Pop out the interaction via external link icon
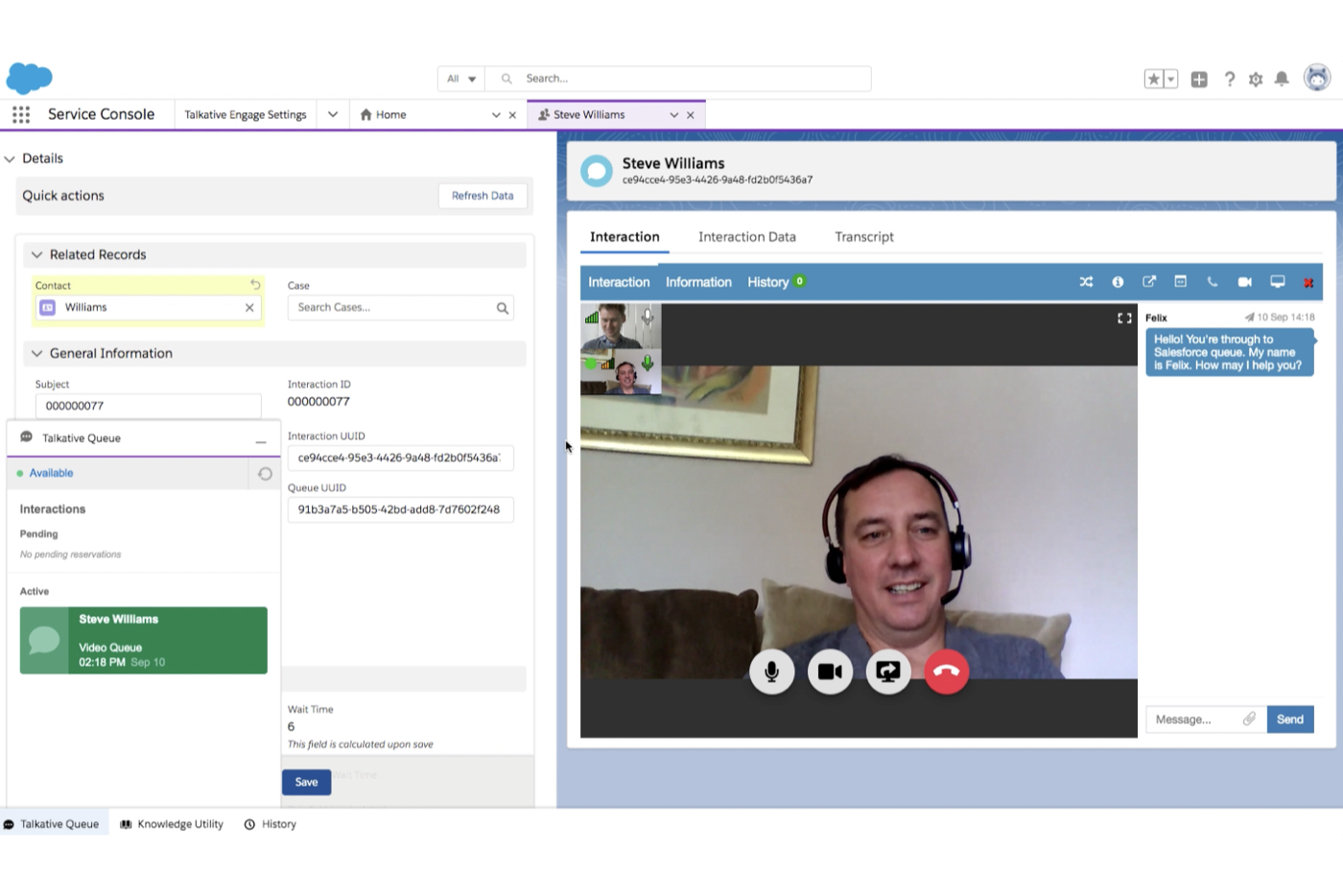The width and height of the screenshot is (1343, 896). tap(1149, 282)
